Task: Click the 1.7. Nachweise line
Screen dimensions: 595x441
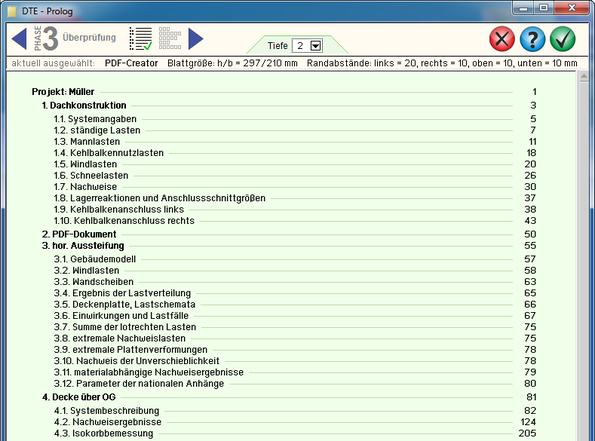Action: 85,187
